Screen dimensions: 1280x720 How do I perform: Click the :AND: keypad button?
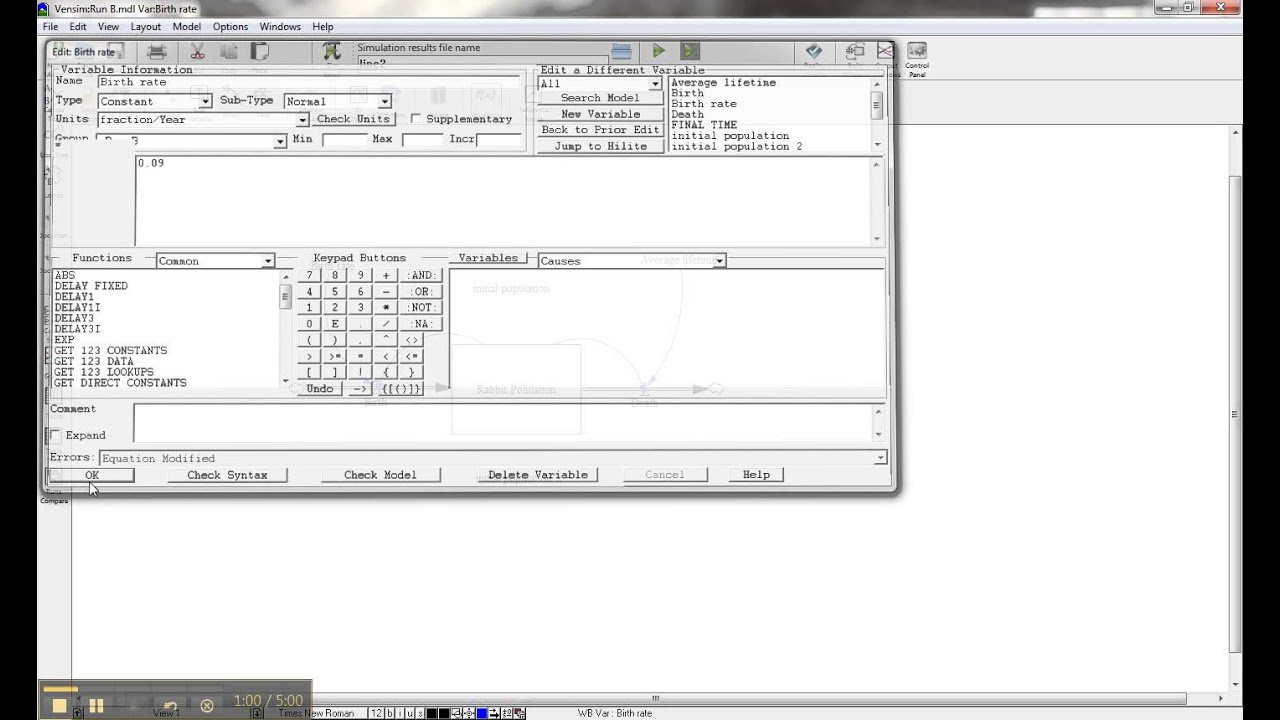coord(421,275)
